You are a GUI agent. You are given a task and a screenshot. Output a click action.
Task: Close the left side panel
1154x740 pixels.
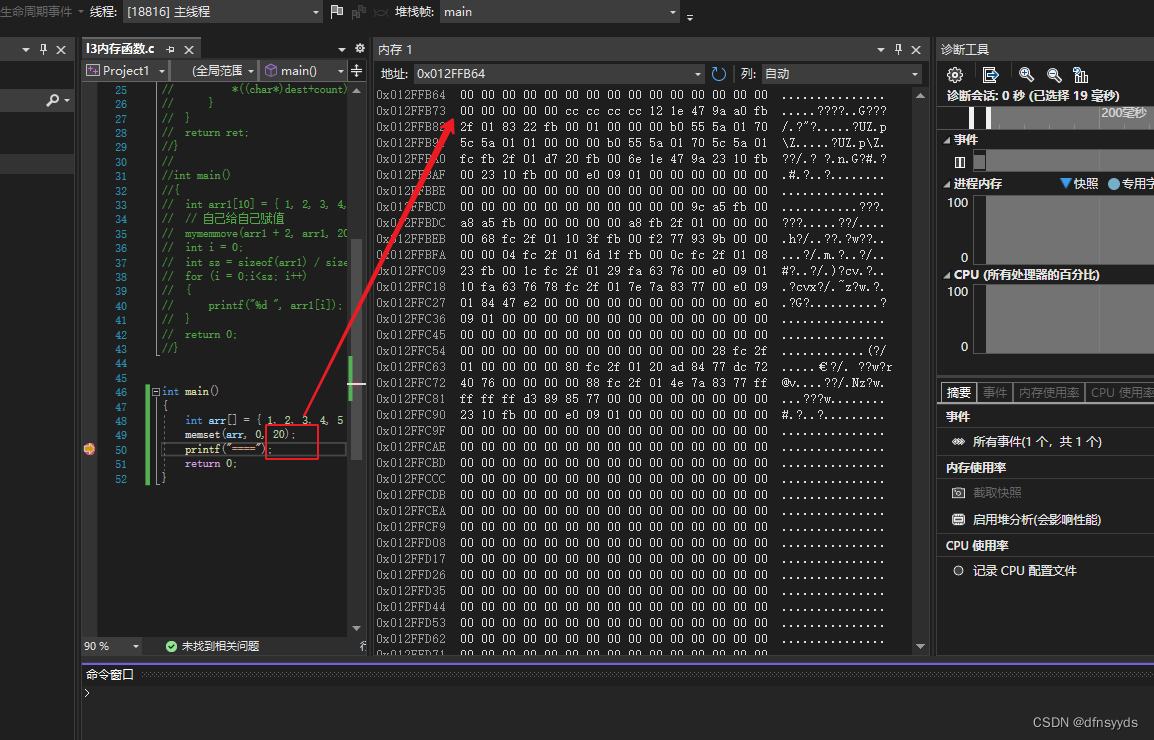tap(61, 49)
